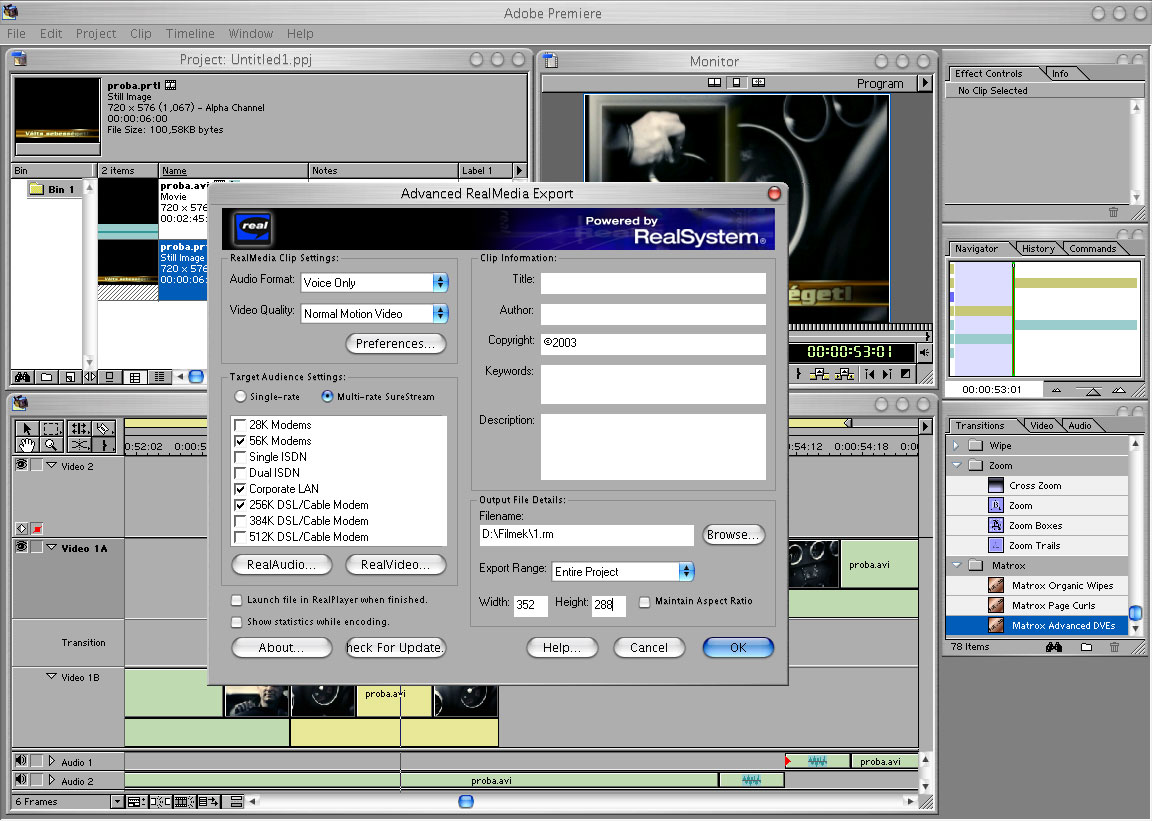Select the Razor tool in Timeline
This screenshot has height=821, width=1152.
tap(104, 429)
